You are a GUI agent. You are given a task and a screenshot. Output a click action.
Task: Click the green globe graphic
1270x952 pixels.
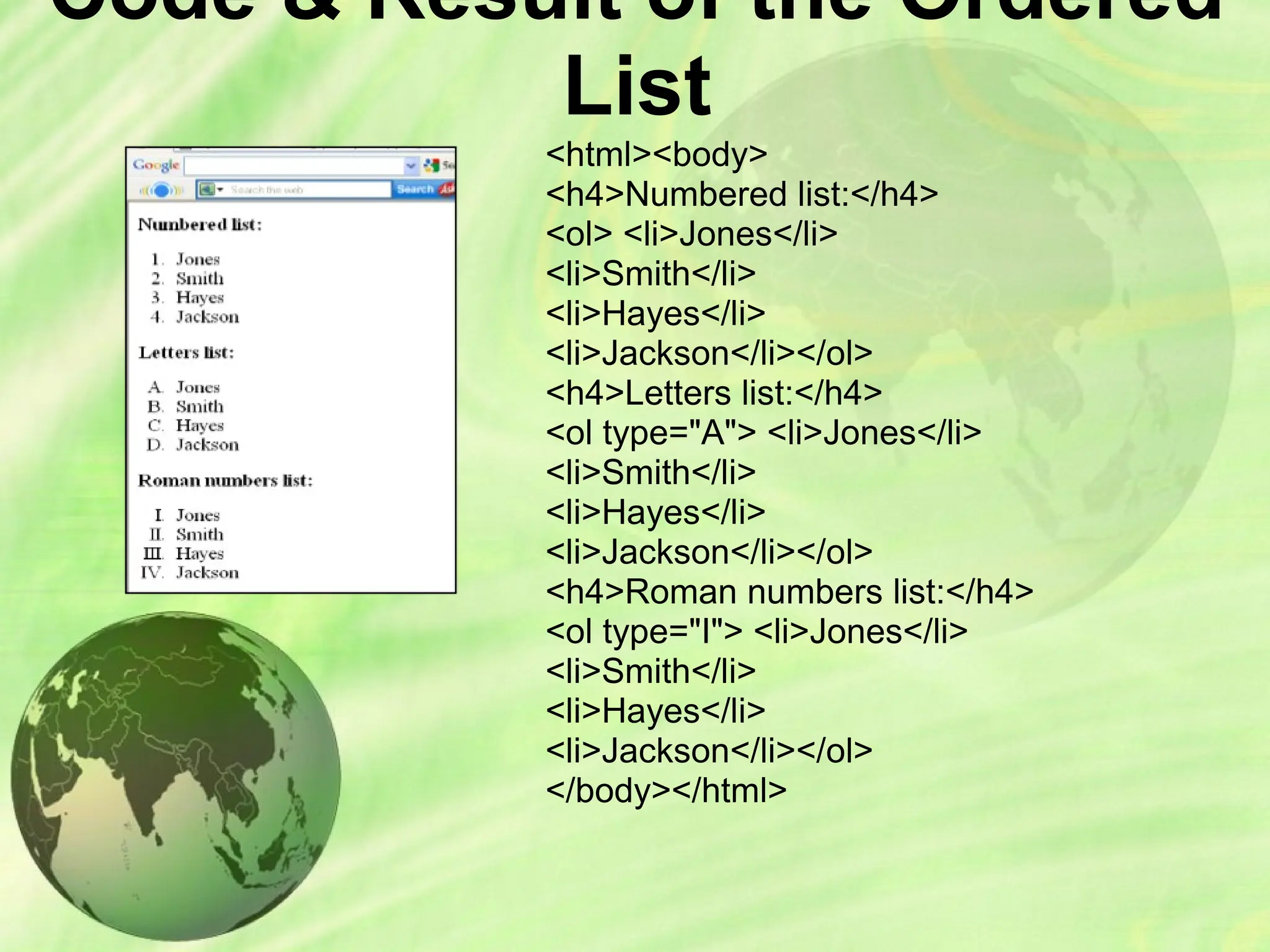point(175,776)
